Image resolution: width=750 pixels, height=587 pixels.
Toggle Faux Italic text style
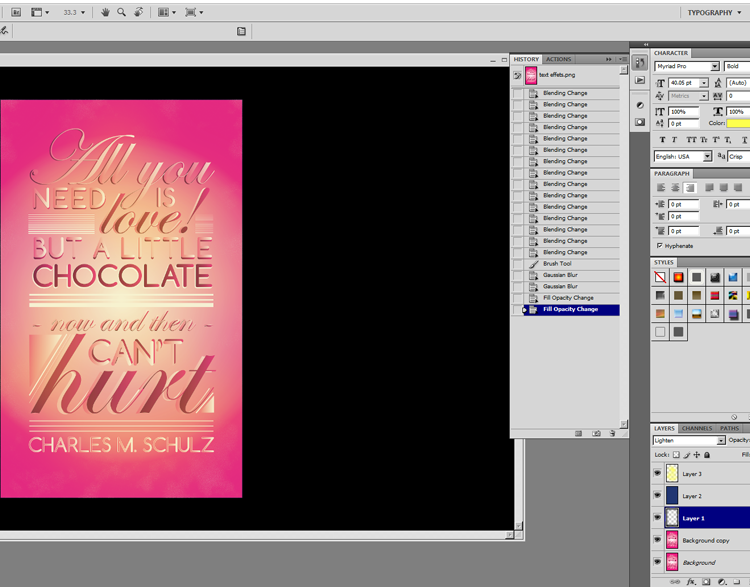(x=674, y=140)
